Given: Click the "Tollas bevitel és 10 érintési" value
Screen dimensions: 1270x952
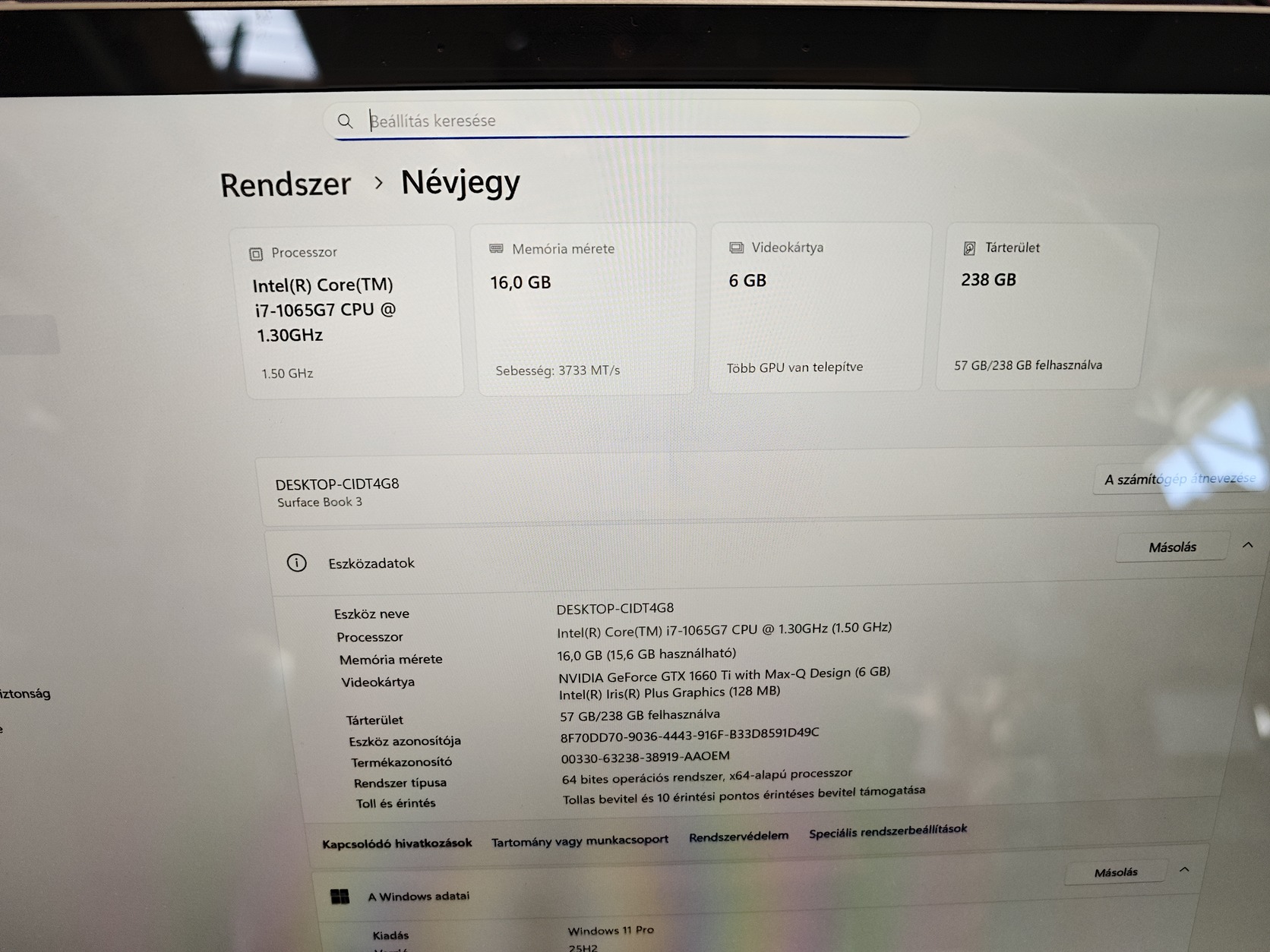Looking at the screenshot, I should click(744, 795).
